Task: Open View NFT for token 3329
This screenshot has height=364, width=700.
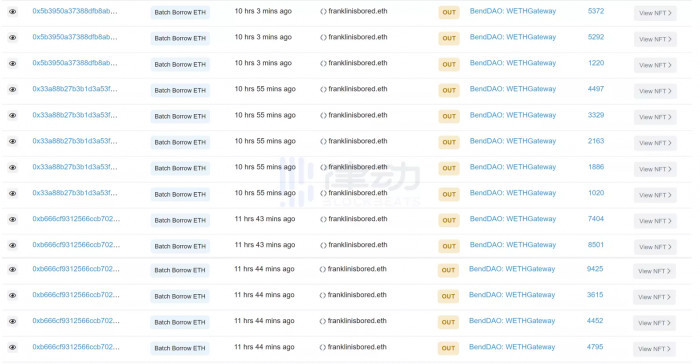Action: click(x=655, y=117)
